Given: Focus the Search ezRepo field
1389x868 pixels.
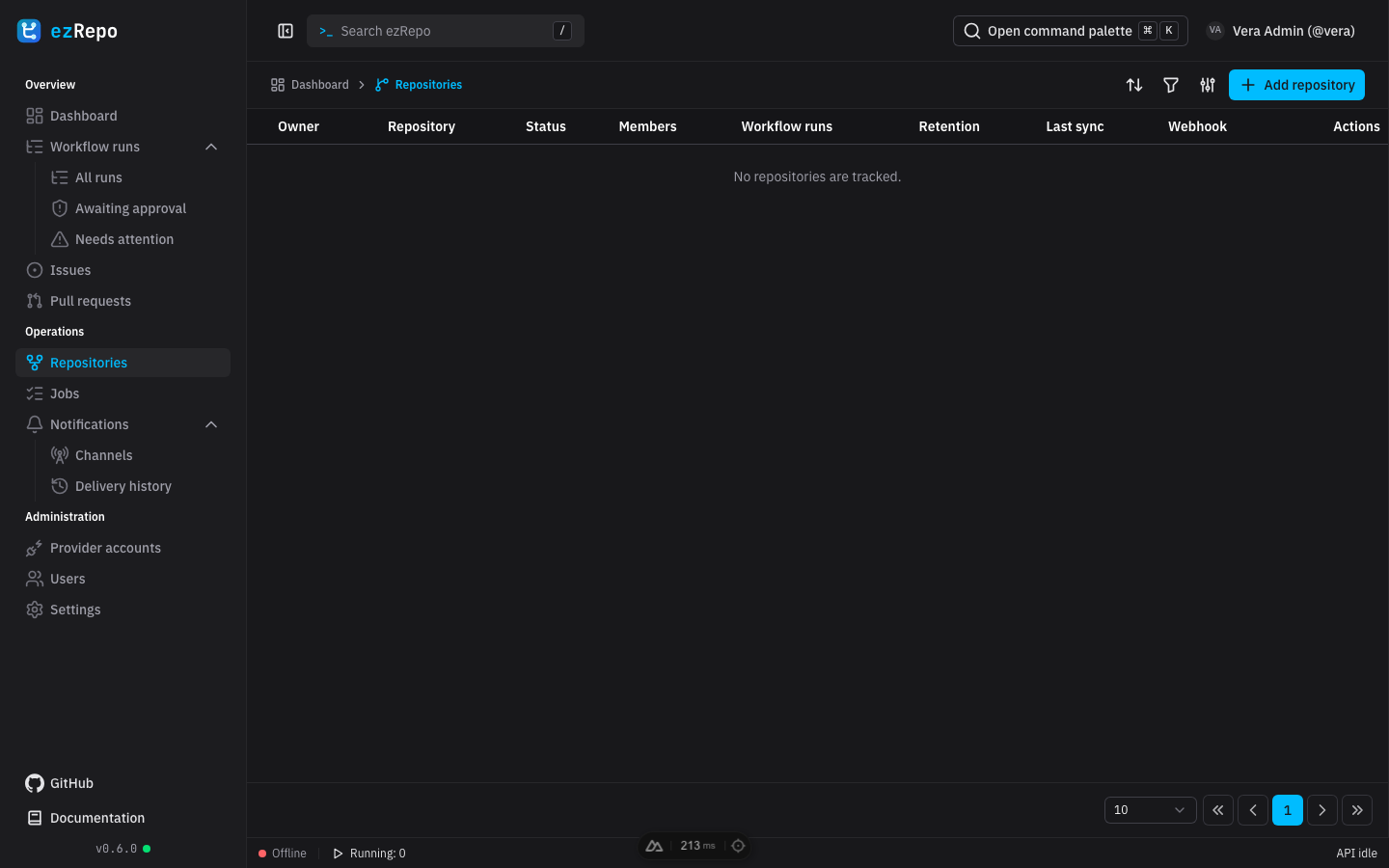Looking at the screenshot, I should click(x=446, y=31).
